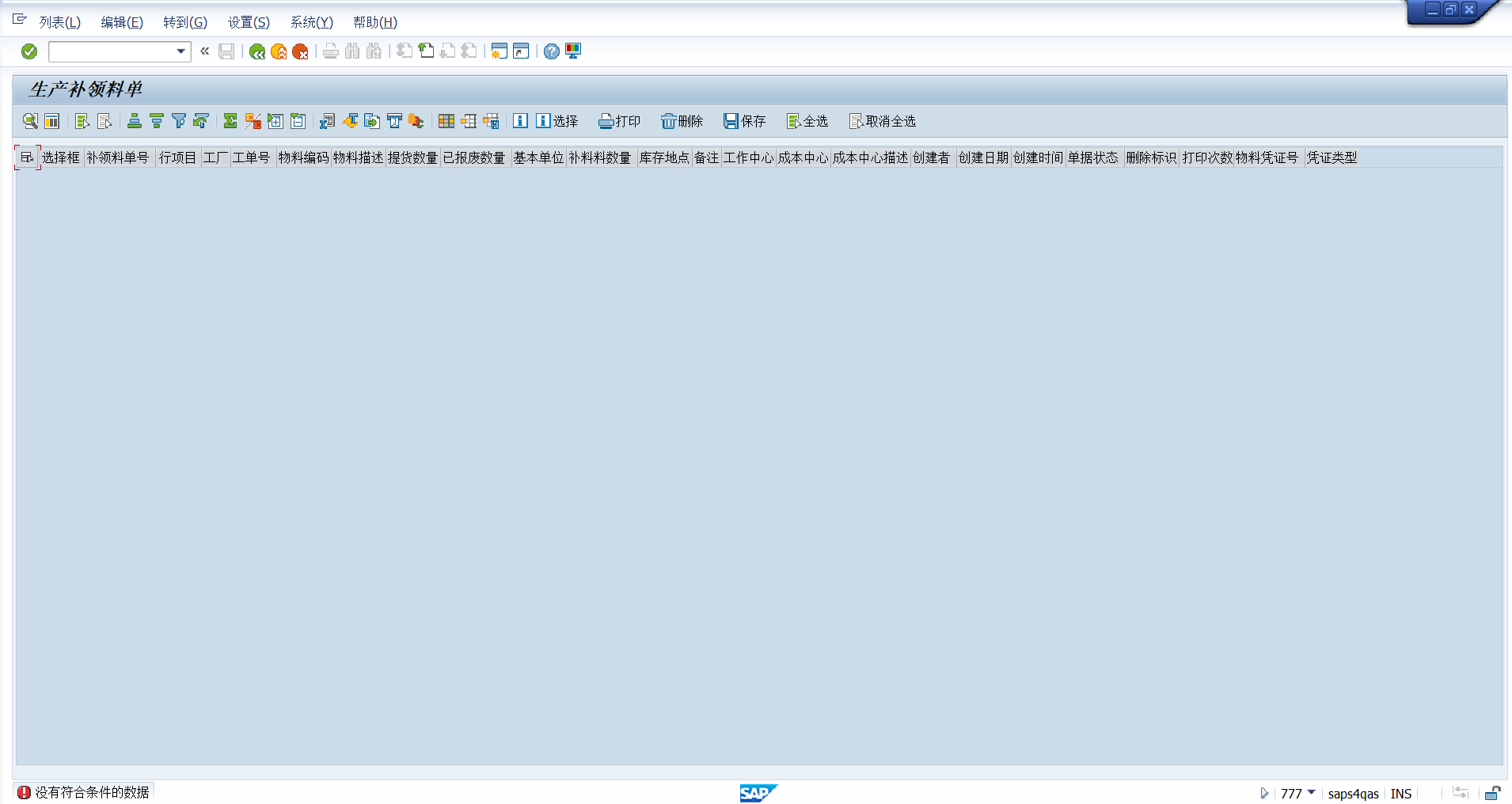
Task: Click inside the transaction command field
Action: [112, 51]
